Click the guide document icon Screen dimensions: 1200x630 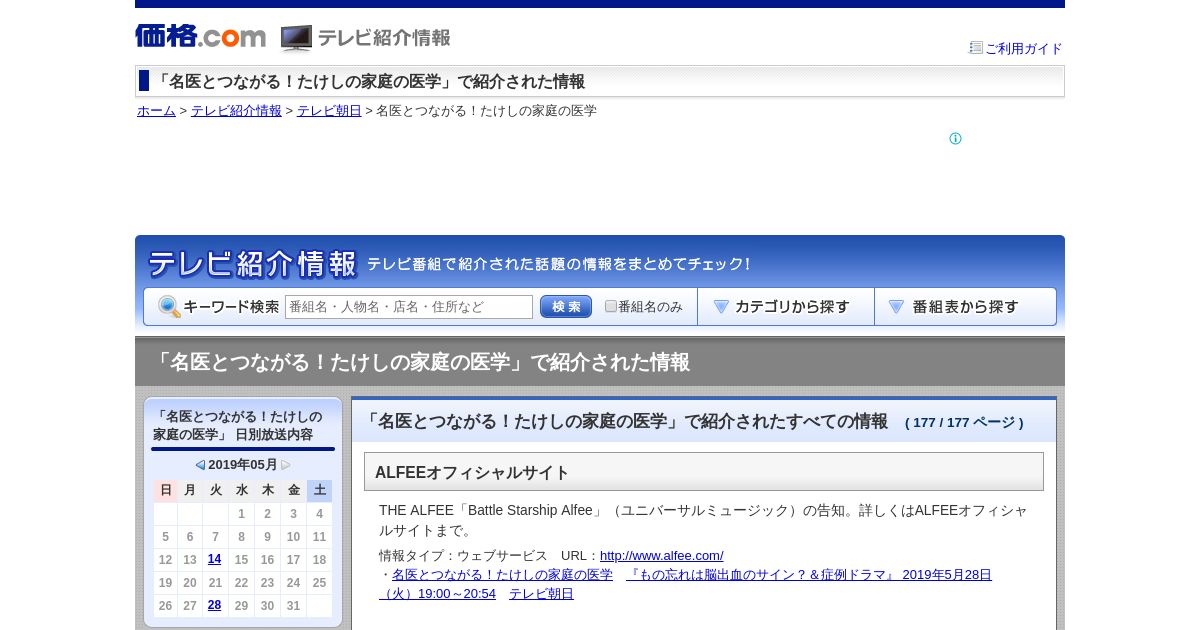[x=976, y=47]
